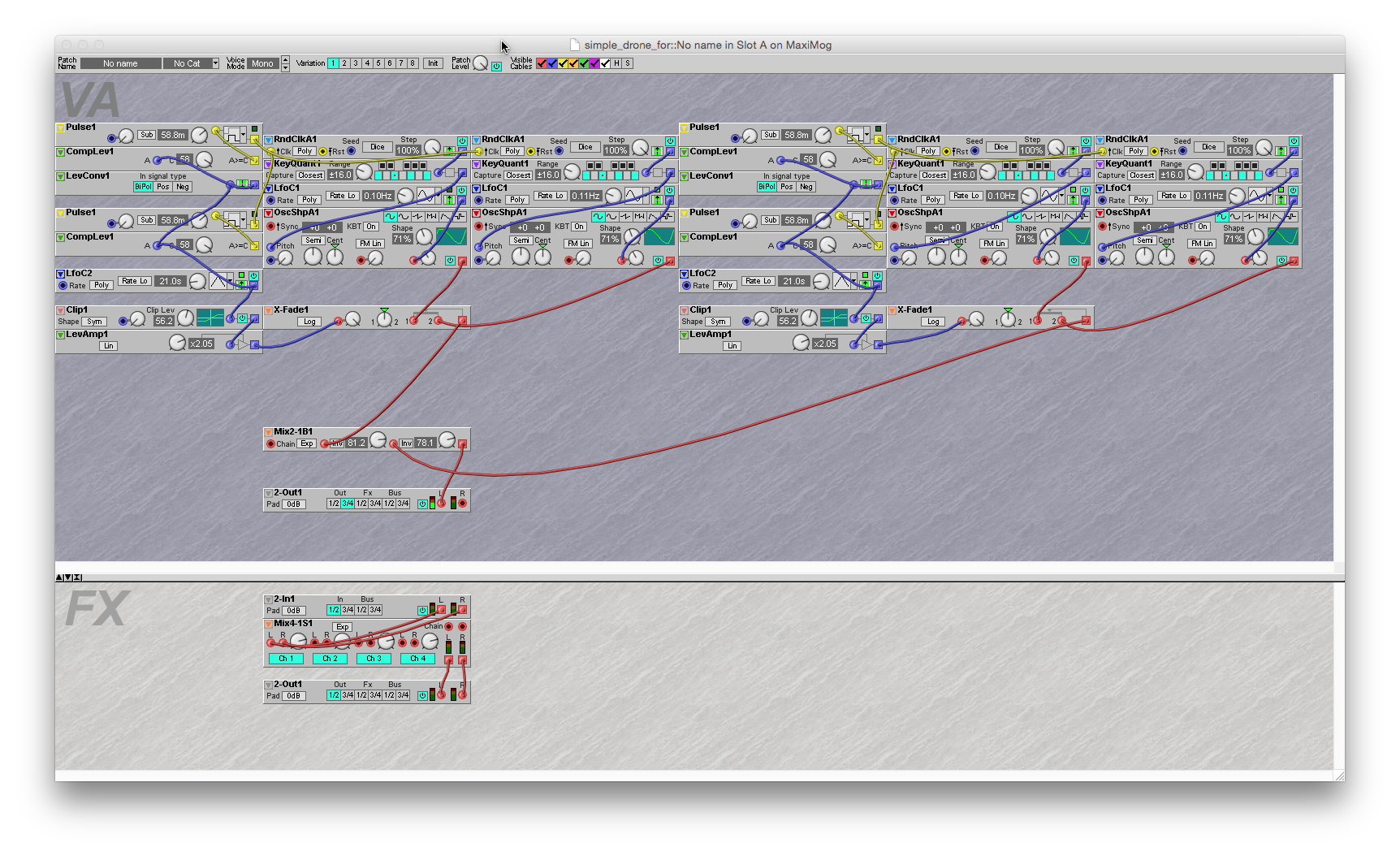Click the Exp button on Mix4-1S1
Image resolution: width=1400 pixels, height=856 pixels.
click(x=343, y=627)
